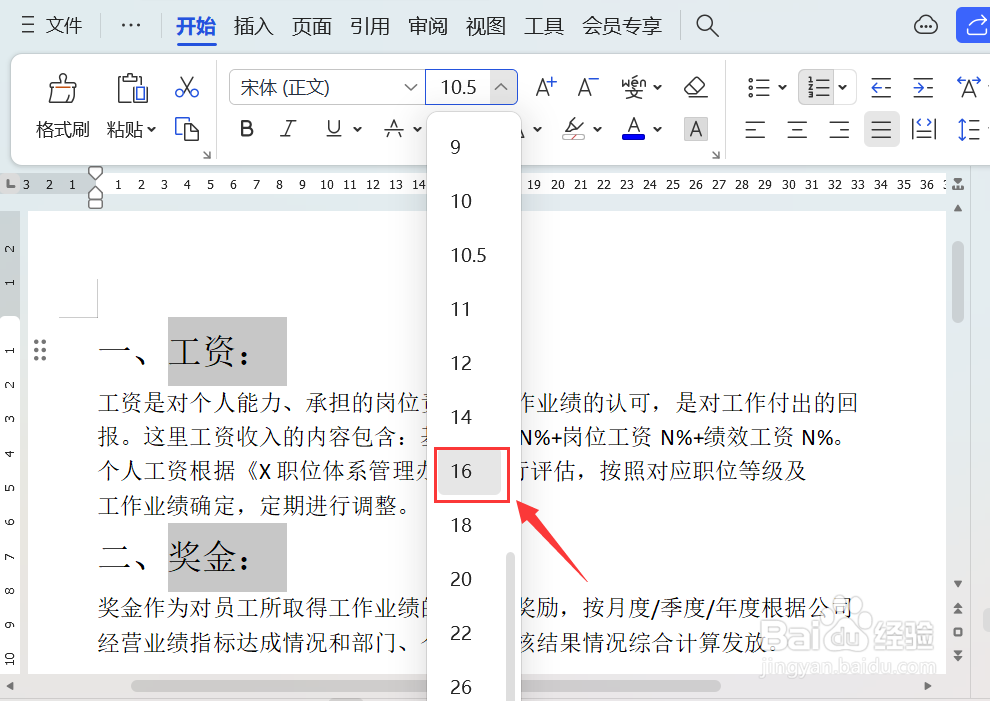This screenshot has height=701, width=990.
Task: Click the Increase Font Size icon
Action: tap(545, 87)
